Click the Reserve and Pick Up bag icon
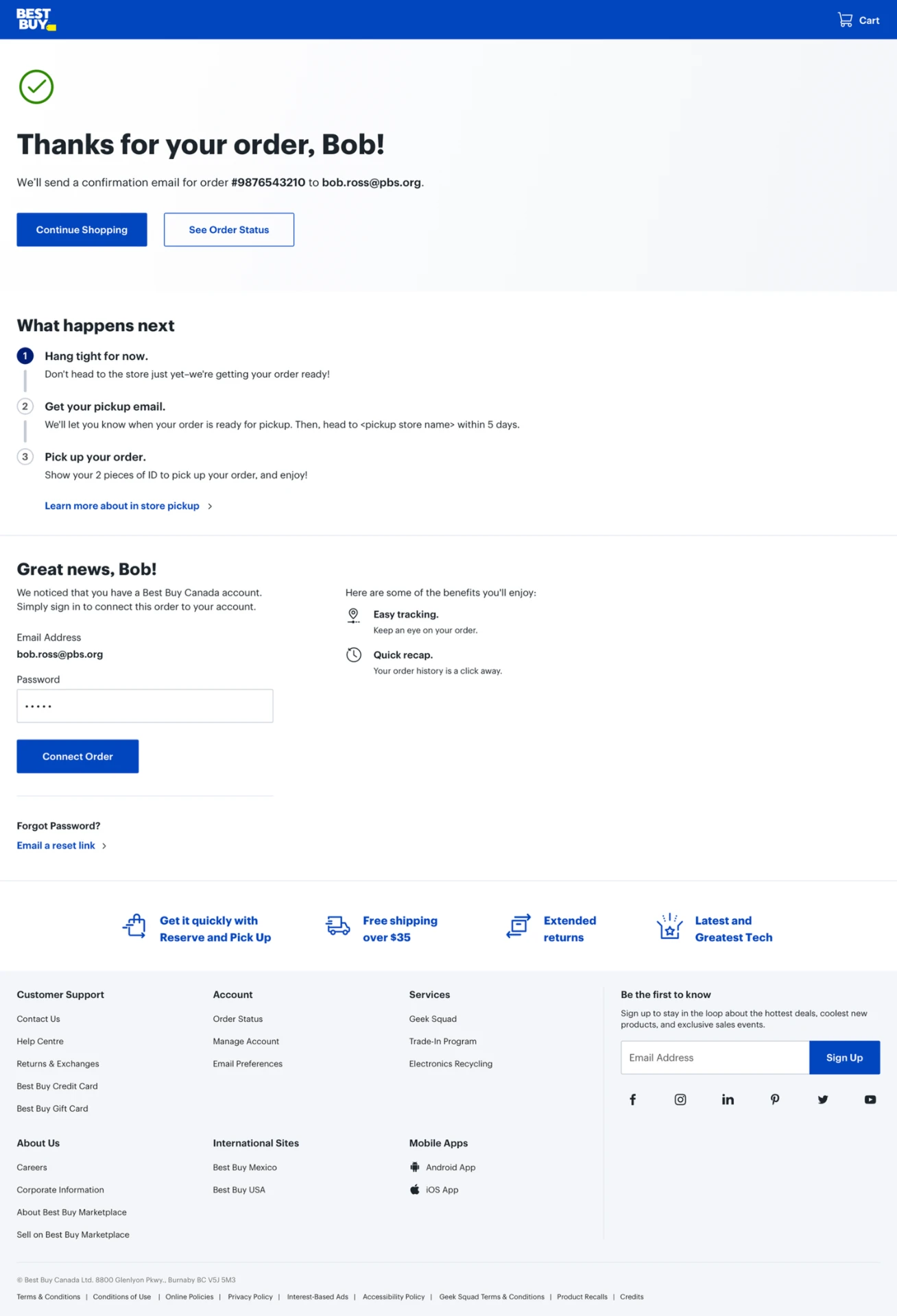The width and height of the screenshot is (897, 1316). [x=134, y=926]
